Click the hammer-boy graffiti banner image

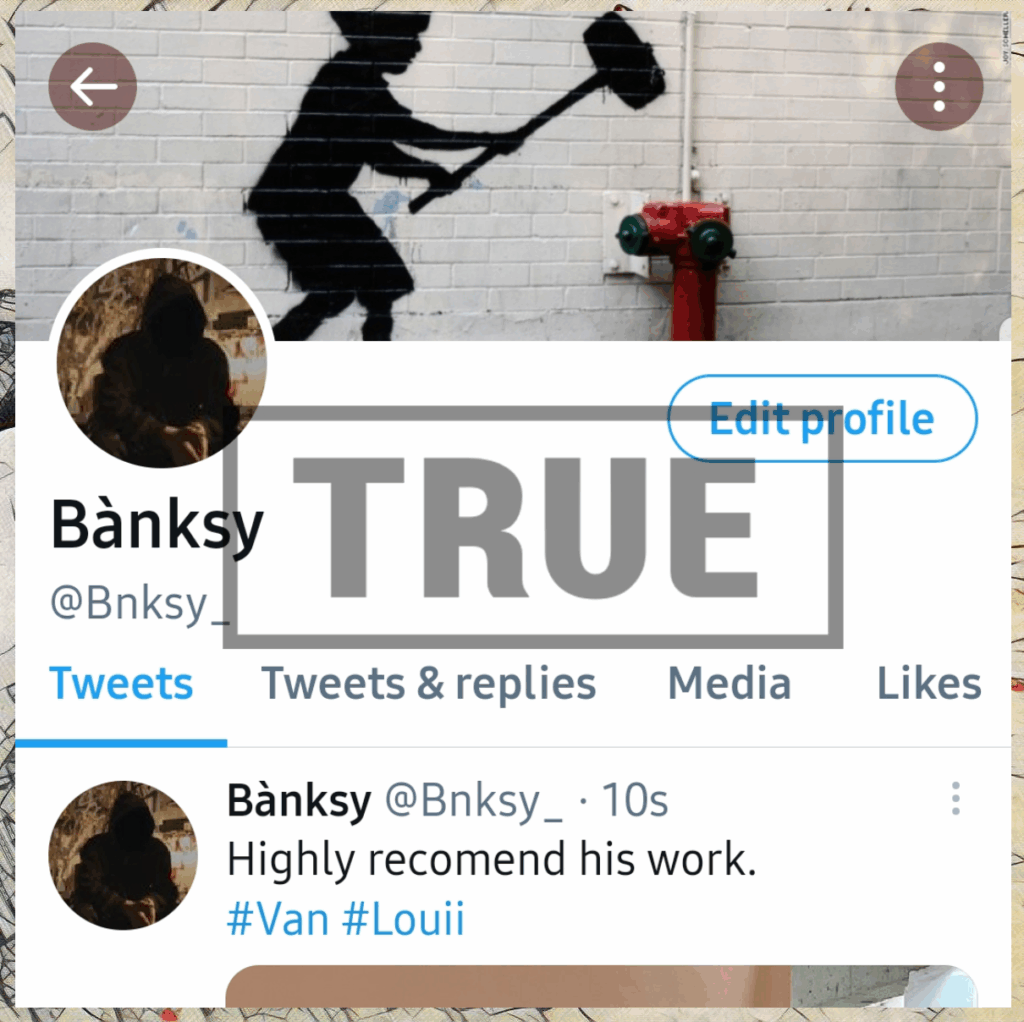tap(513, 175)
